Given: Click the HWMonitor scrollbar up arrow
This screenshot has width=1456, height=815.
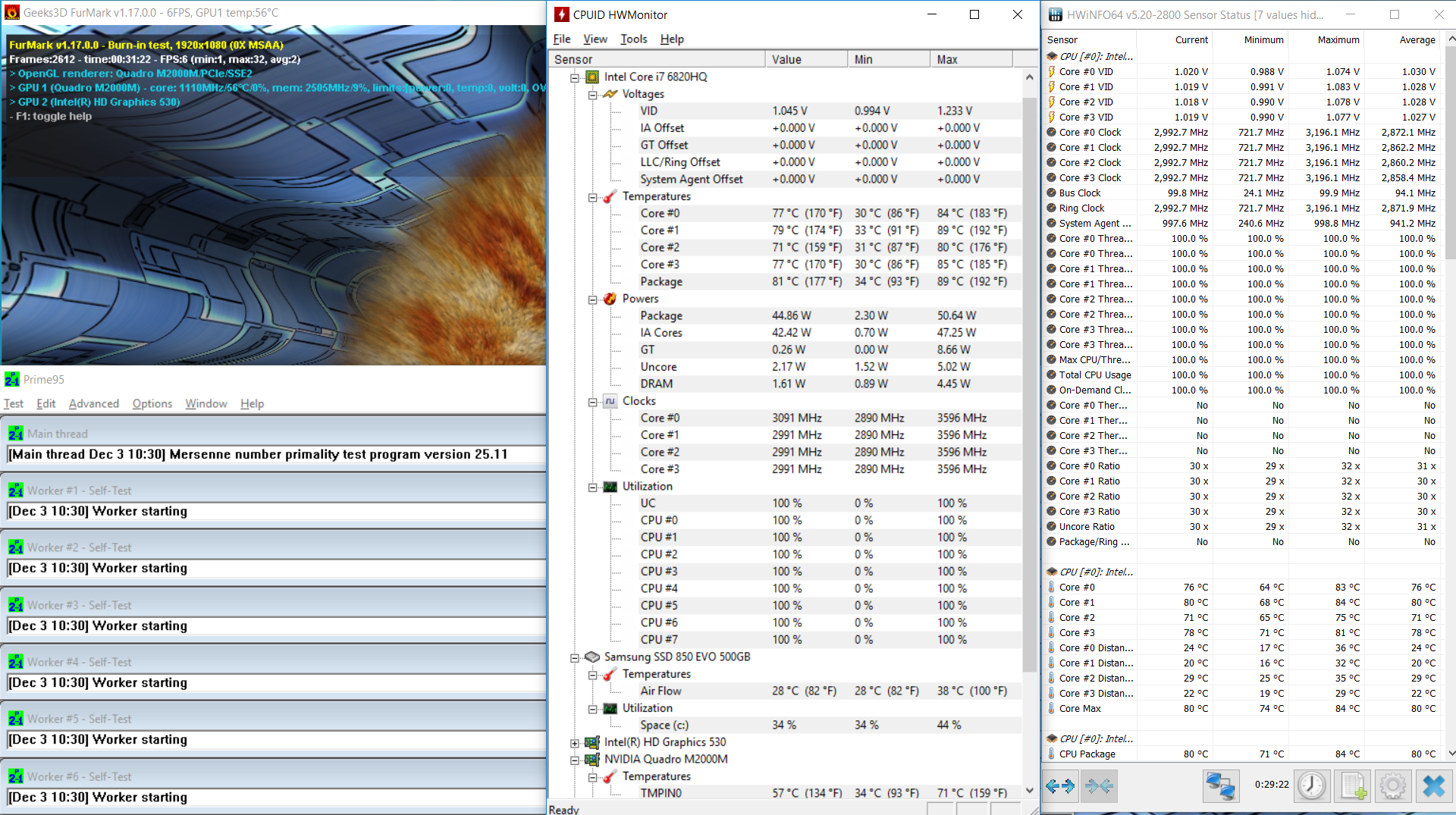Looking at the screenshot, I should [x=1029, y=77].
